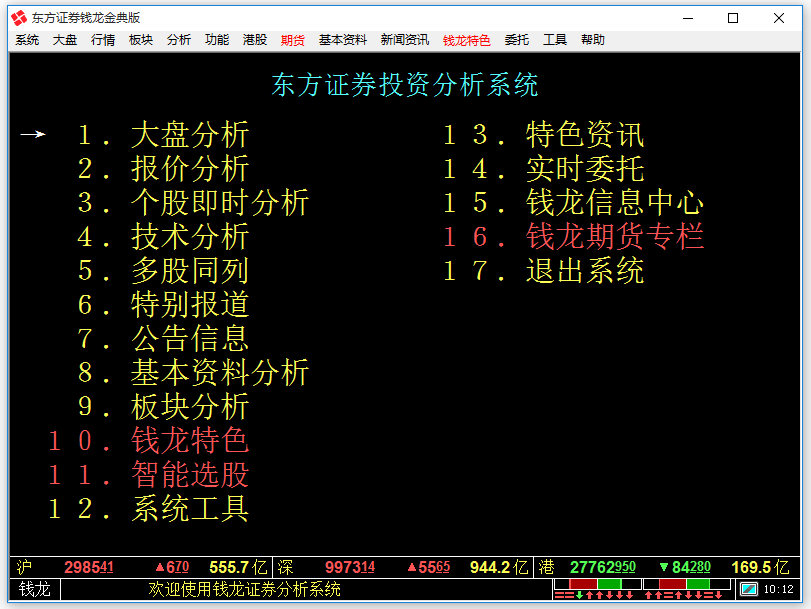Click the welcome message 欢迎使用钱龙证券分析系统

[x=244, y=589]
